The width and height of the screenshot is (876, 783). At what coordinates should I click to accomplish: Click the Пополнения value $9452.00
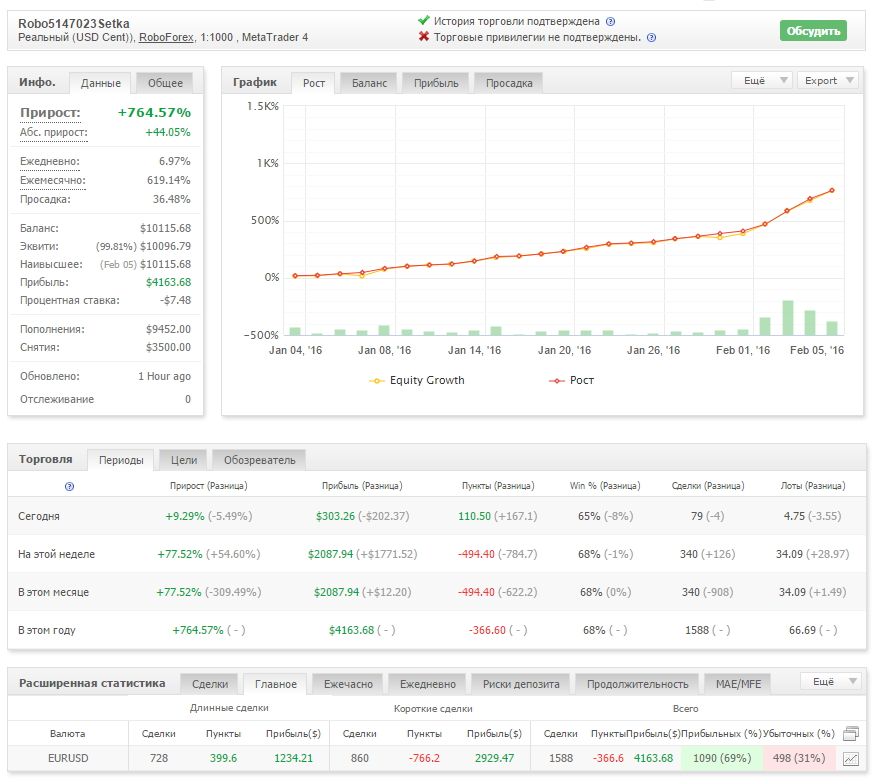(x=168, y=330)
